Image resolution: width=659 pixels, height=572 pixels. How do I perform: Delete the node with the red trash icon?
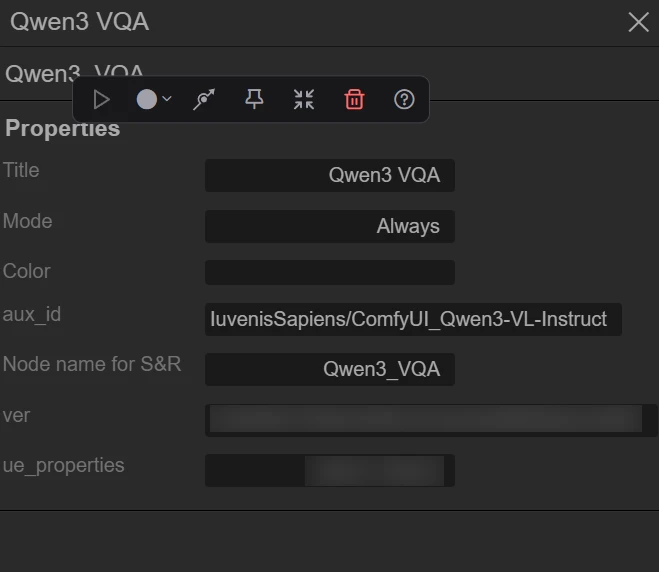point(354,99)
